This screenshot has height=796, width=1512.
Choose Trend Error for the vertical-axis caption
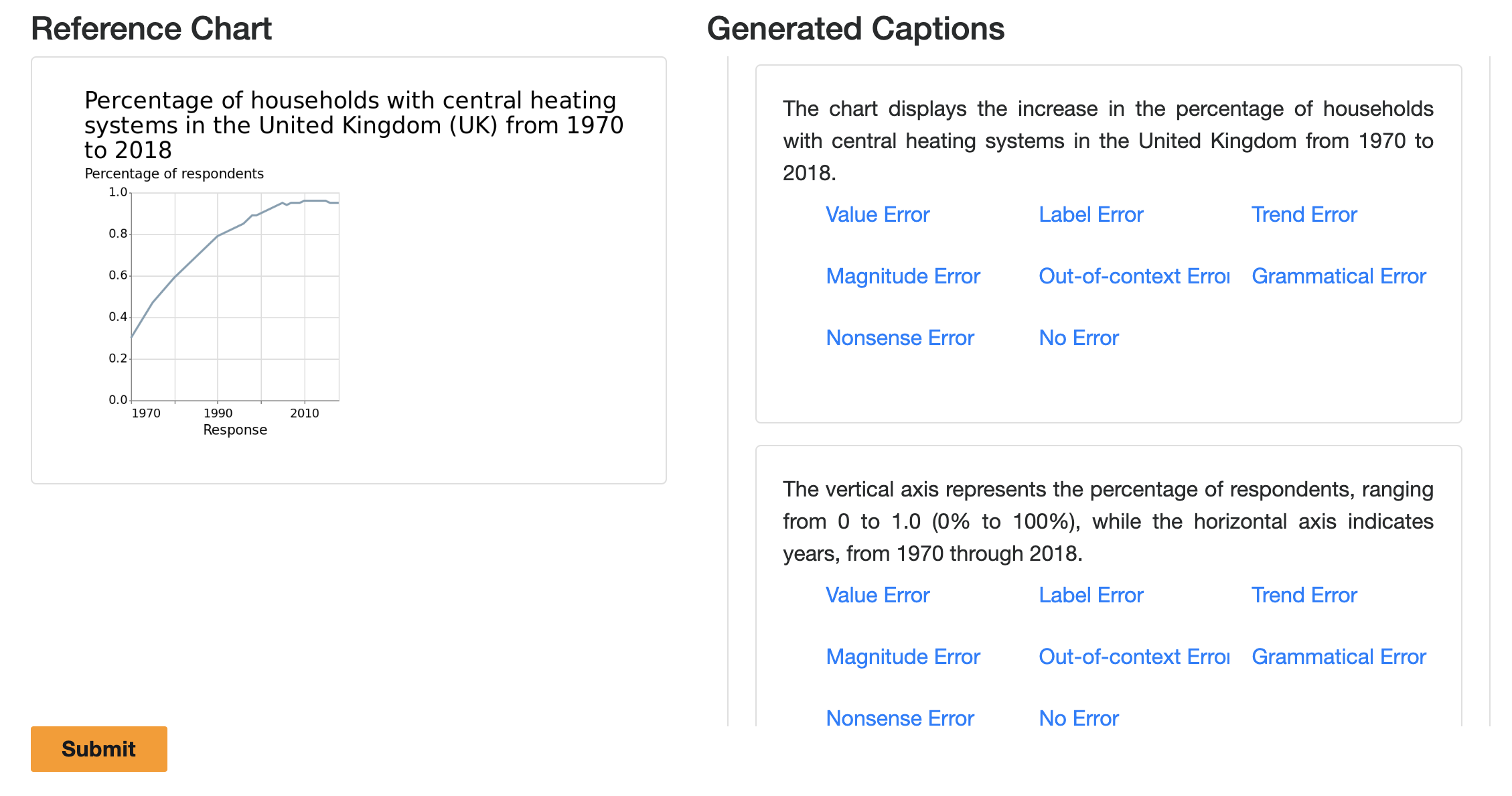pos(1304,595)
